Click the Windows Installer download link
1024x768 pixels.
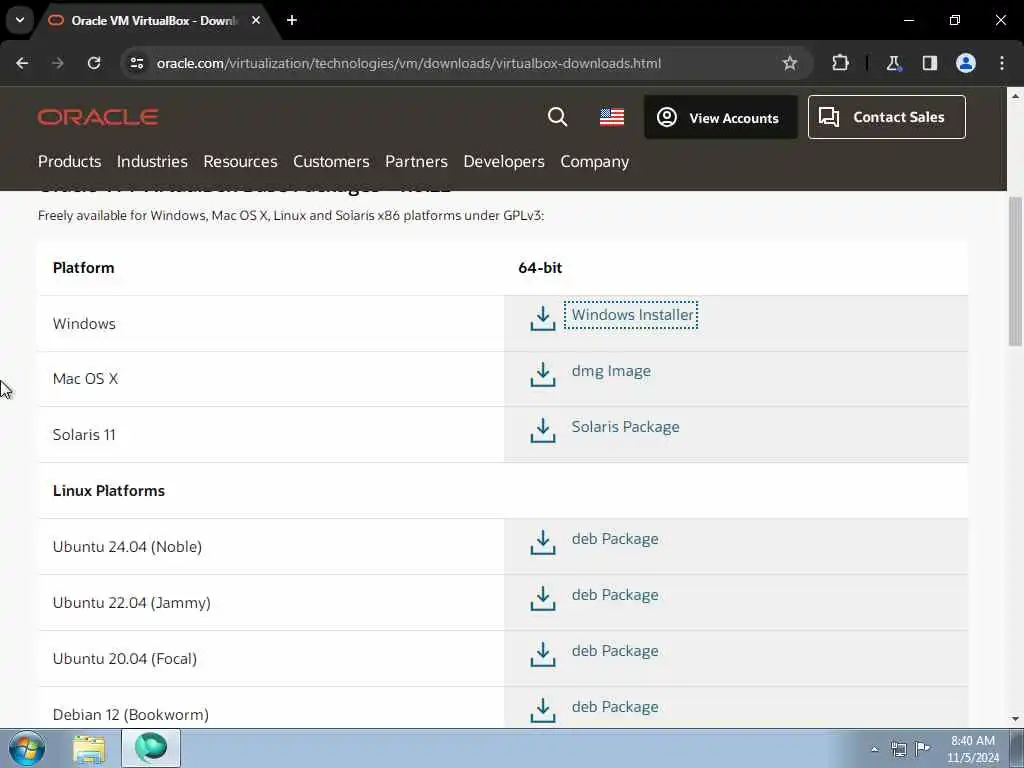pos(632,315)
